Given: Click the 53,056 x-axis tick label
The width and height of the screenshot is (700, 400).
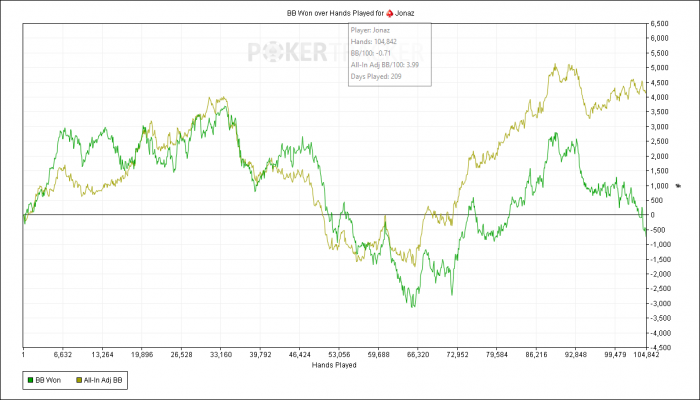Looking at the screenshot, I should (339, 355).
